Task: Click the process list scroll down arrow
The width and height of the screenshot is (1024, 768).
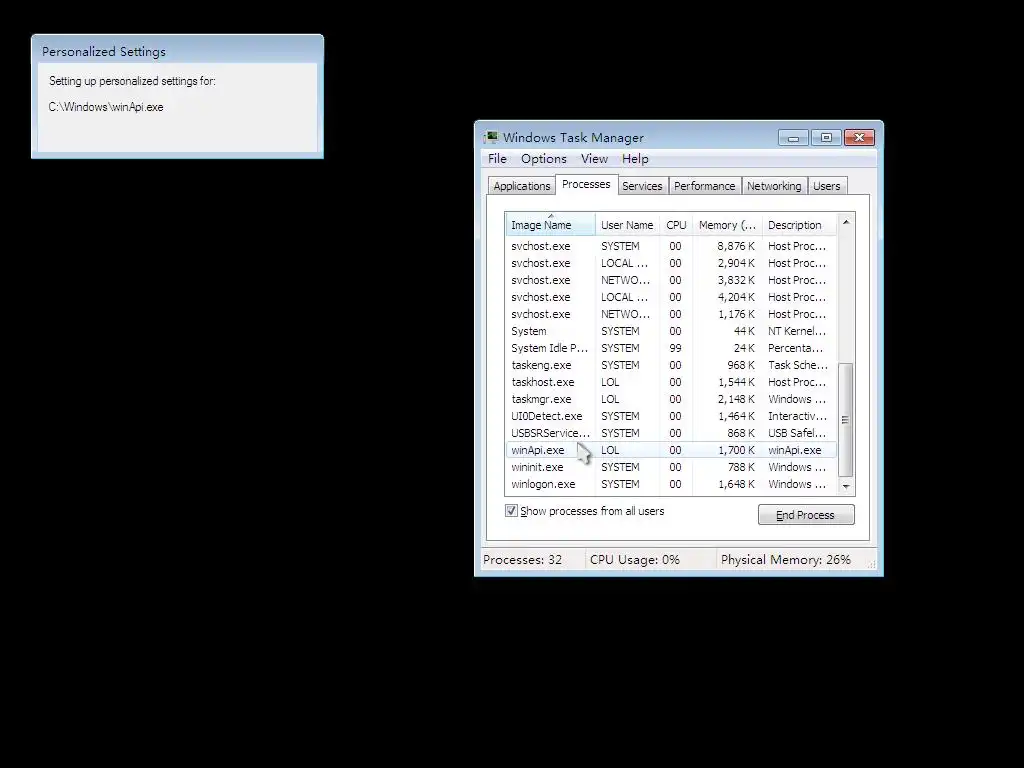Action: pyautogui.click(x=846, y=487)
